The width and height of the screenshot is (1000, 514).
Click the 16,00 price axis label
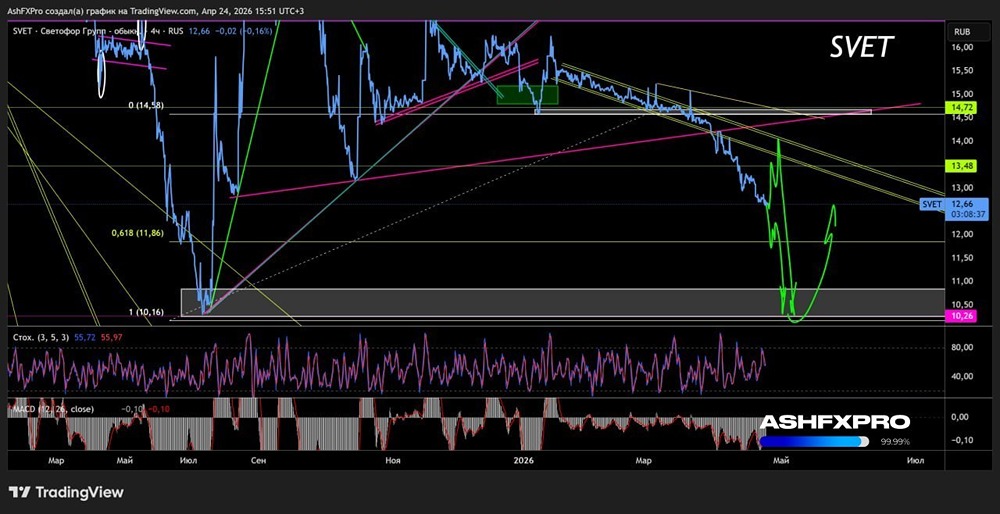pyautogui.click(x=962, y=47)
